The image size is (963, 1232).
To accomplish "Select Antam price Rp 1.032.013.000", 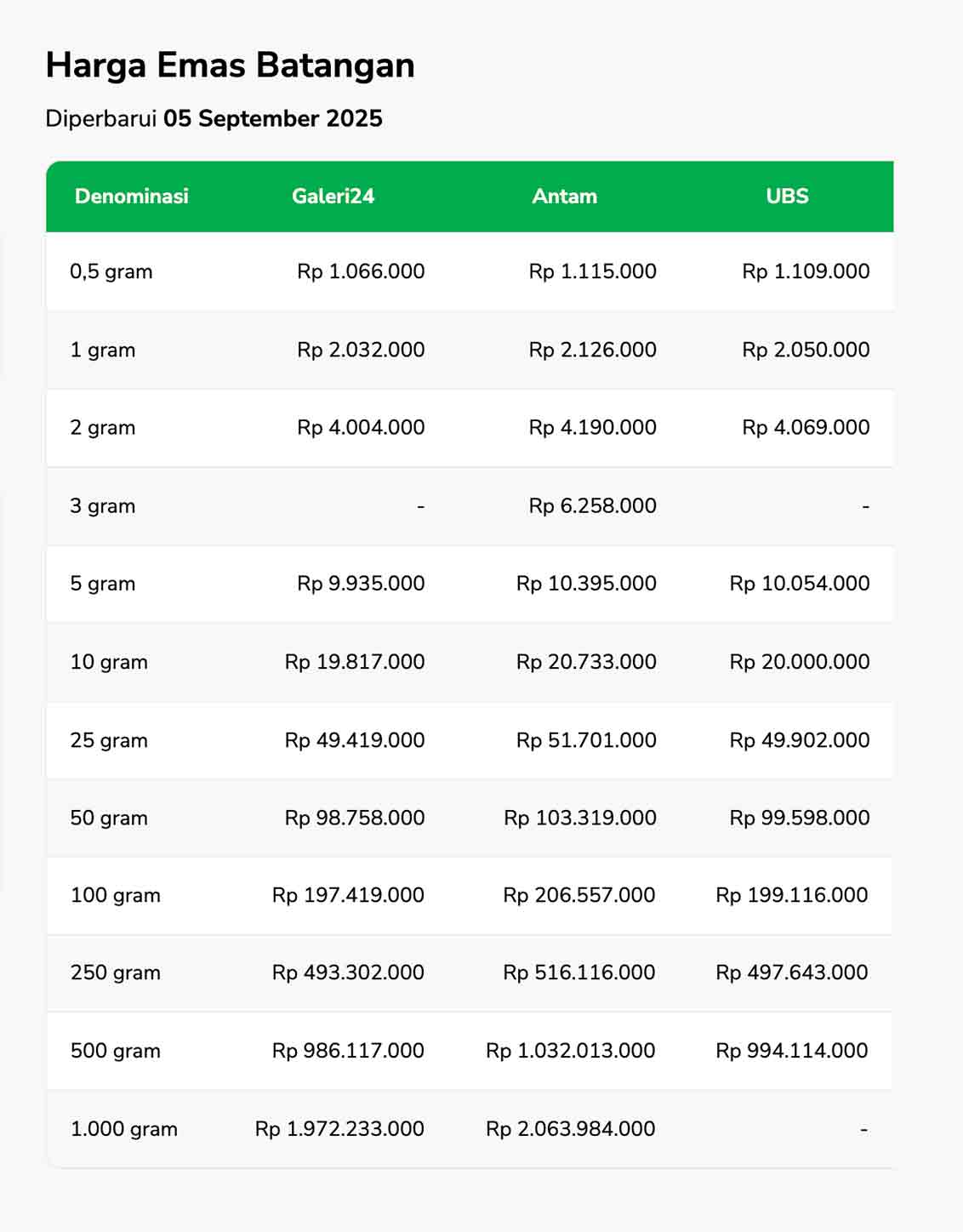I will click(570, 1051).
